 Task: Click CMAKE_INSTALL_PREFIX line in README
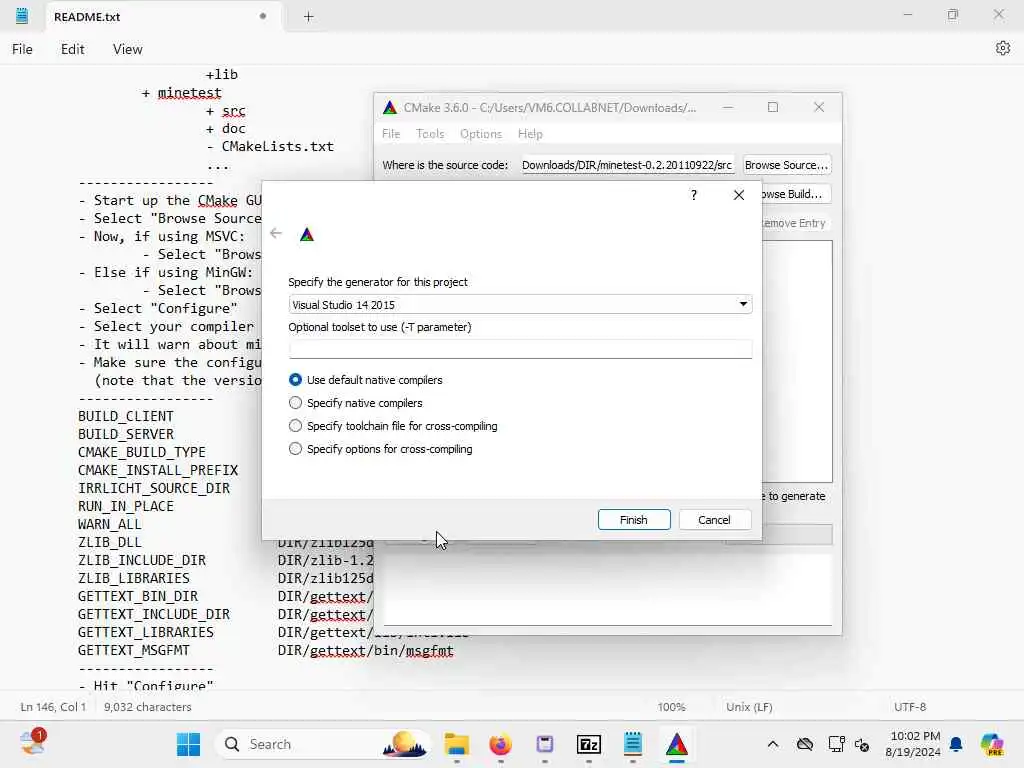point(157,470)
